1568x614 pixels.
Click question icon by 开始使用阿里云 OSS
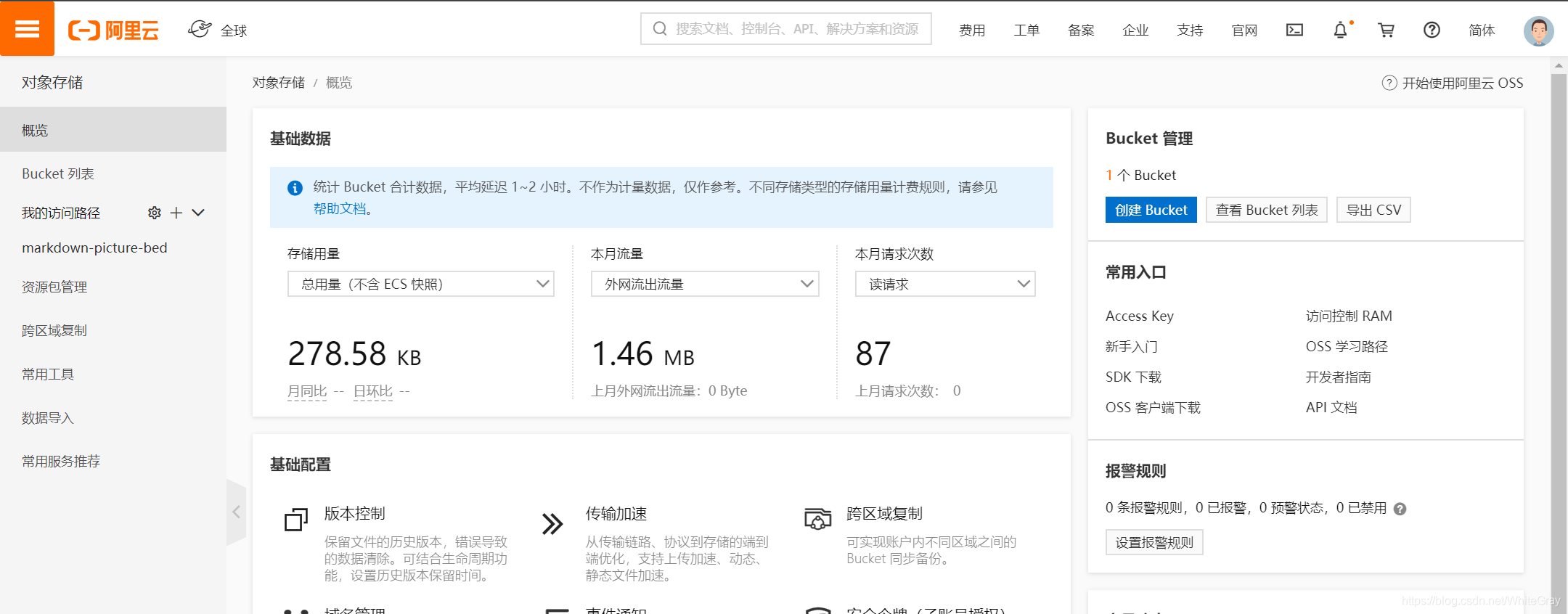click(x=1389, y=83)
